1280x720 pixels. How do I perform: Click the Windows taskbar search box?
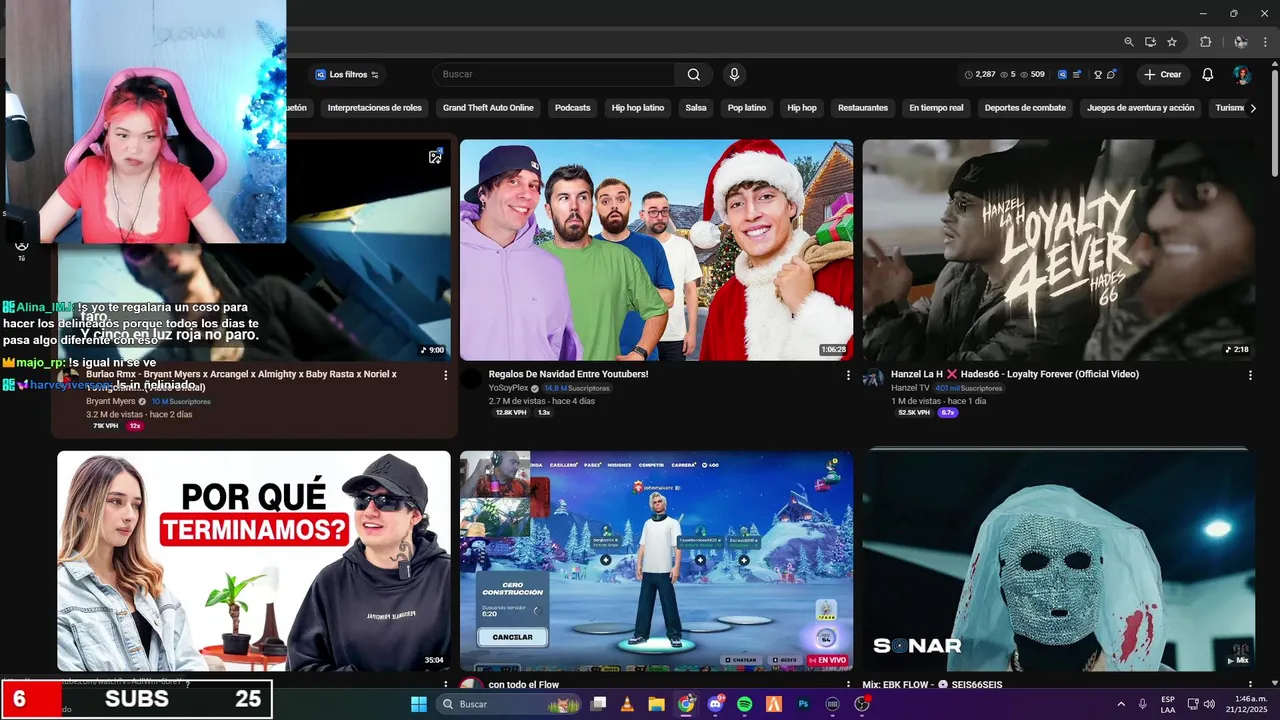point(509,704)
